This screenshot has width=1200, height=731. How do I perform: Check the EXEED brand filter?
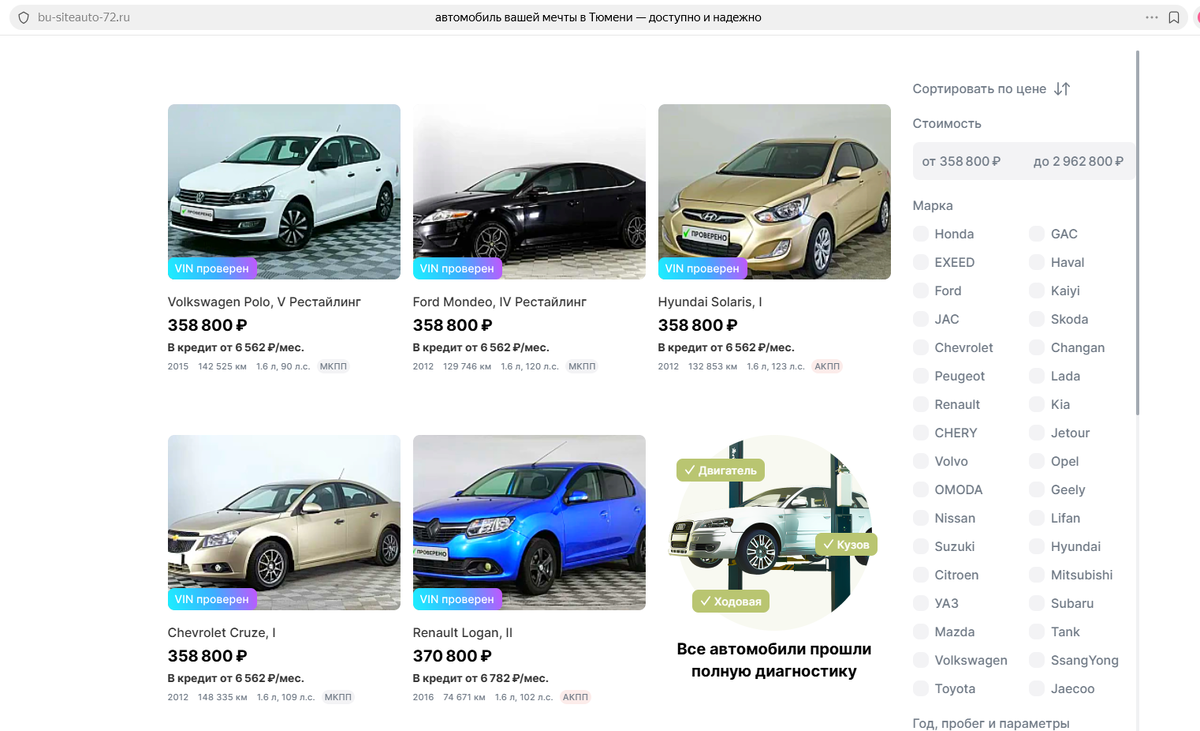coord(920,262)
